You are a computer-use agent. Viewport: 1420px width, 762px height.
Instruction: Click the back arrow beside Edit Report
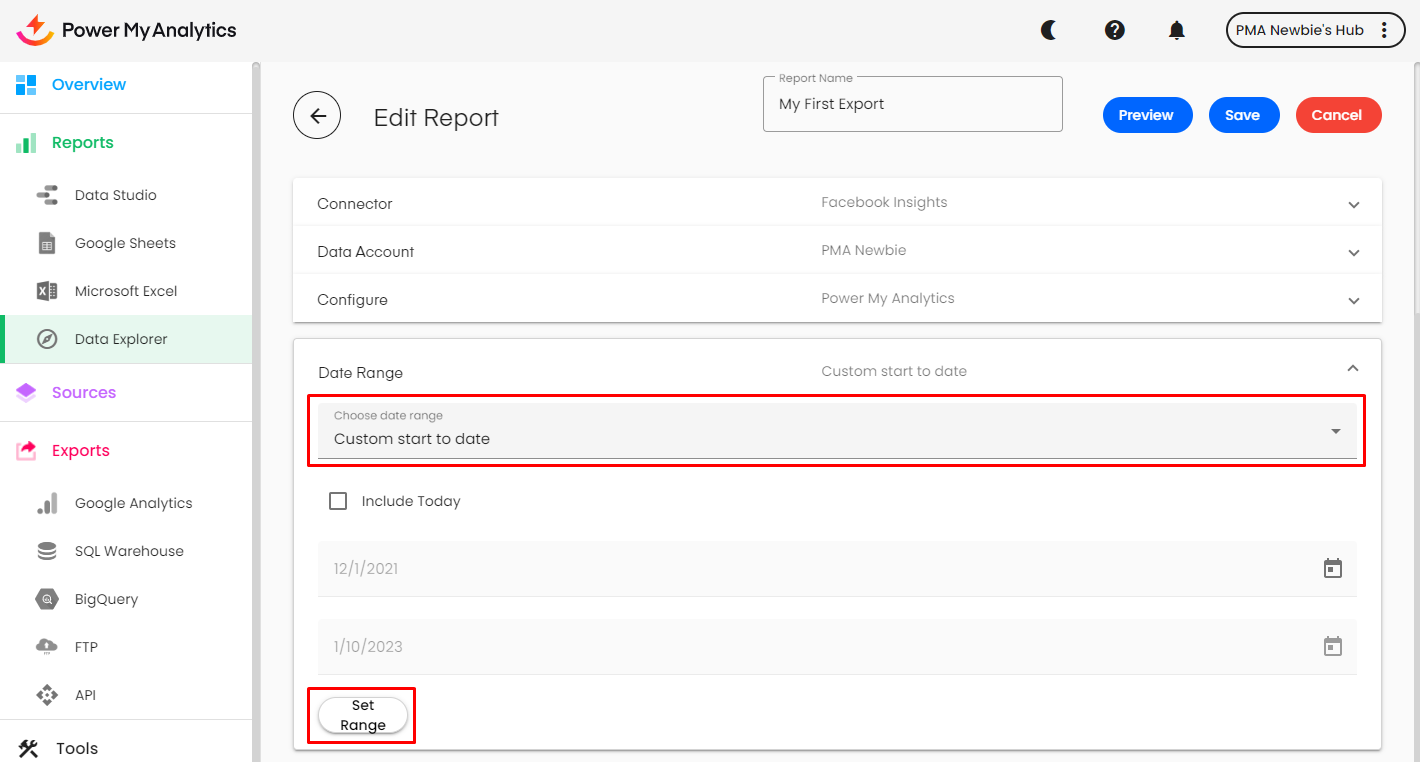pos(317,116)
